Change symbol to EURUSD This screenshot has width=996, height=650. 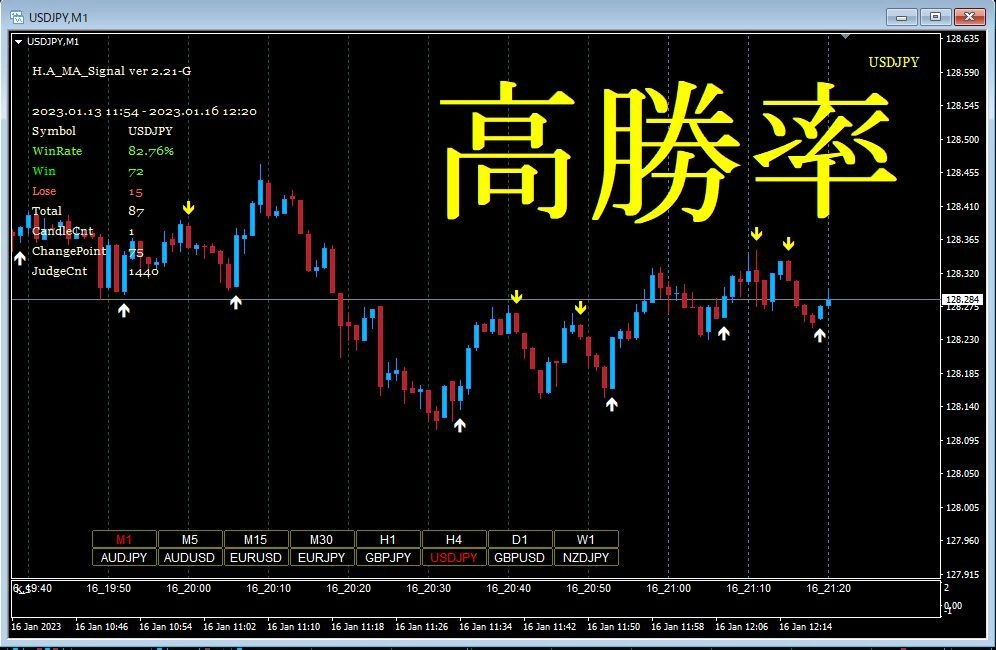pos(256,558)
